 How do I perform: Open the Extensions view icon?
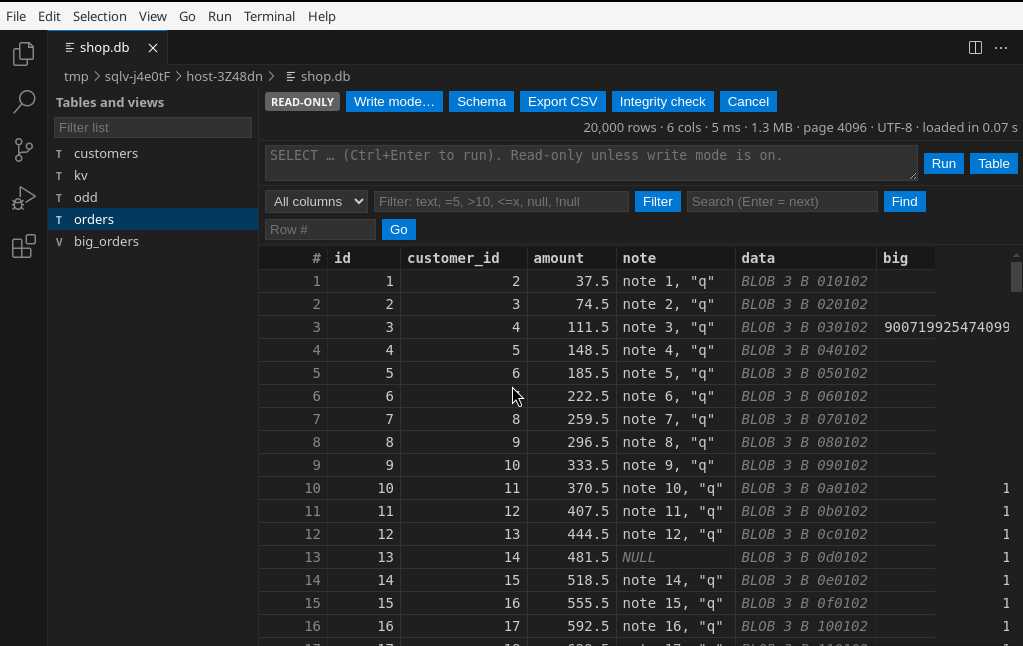coord(23,247)
